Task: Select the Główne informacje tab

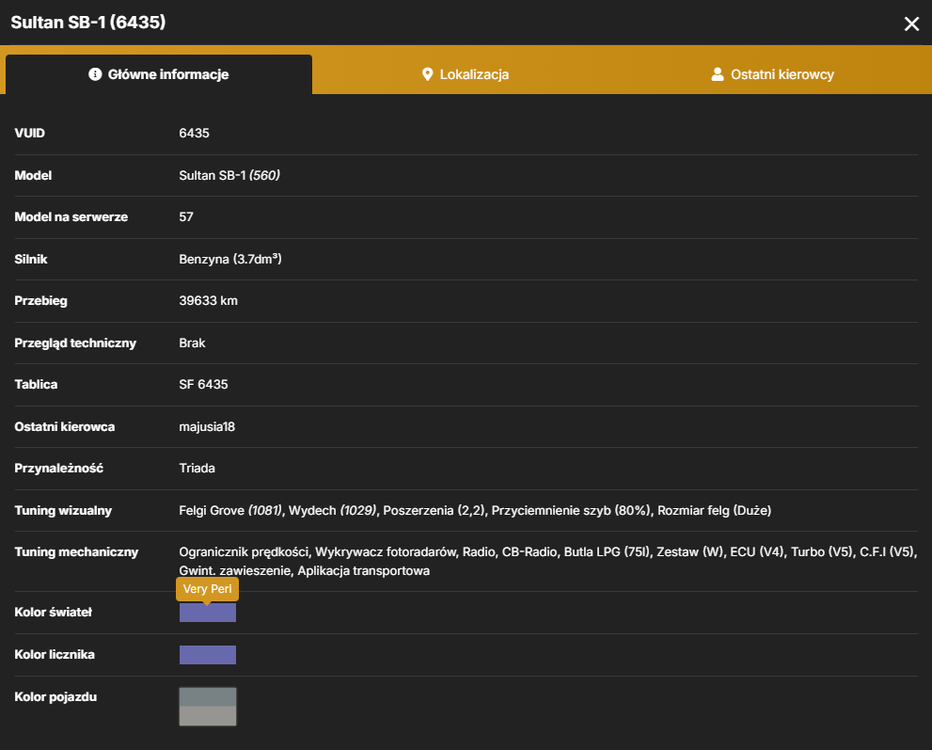Action: pyautogui.click(x=159, y=74)
